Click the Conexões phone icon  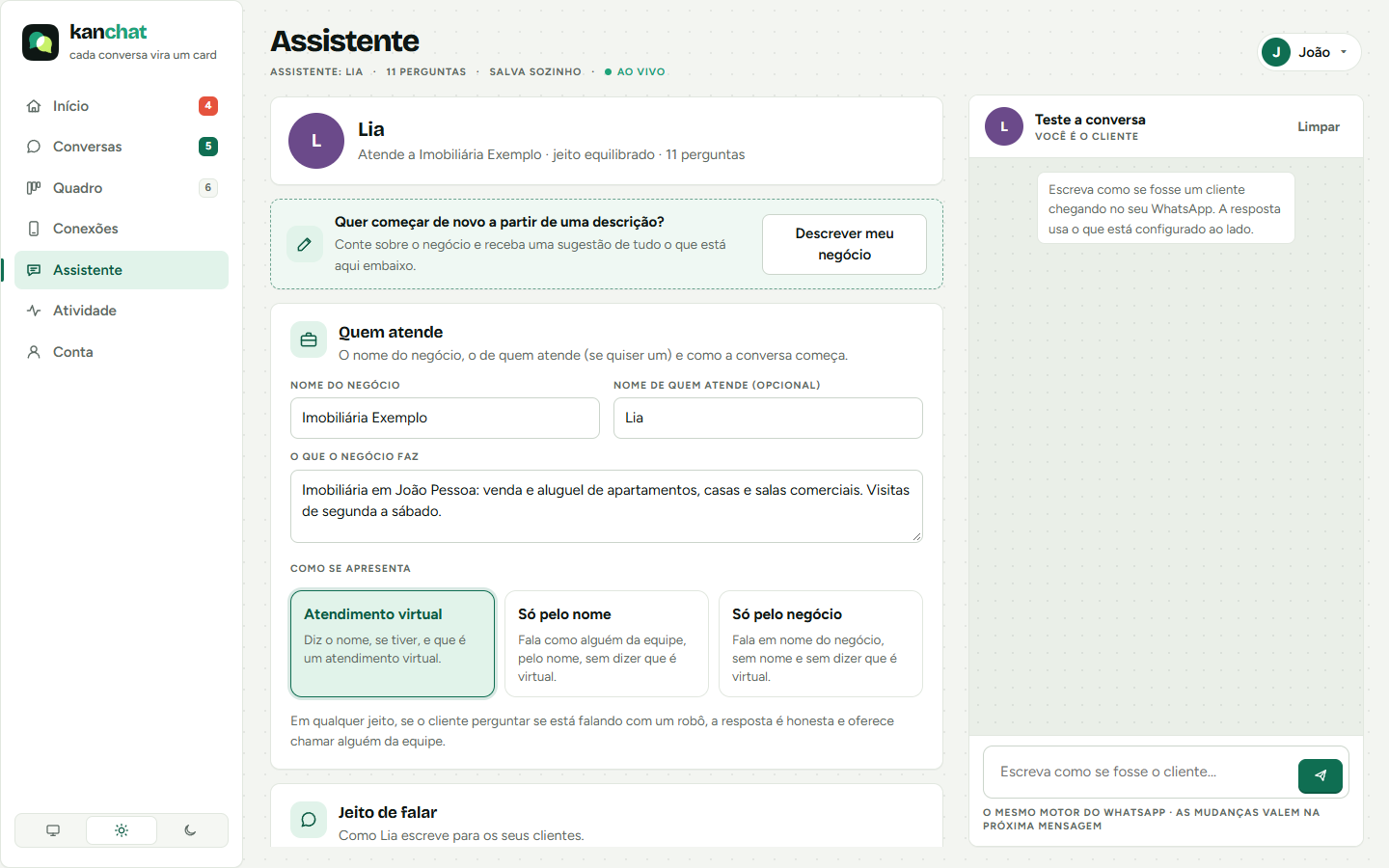(x=34, y=229)
